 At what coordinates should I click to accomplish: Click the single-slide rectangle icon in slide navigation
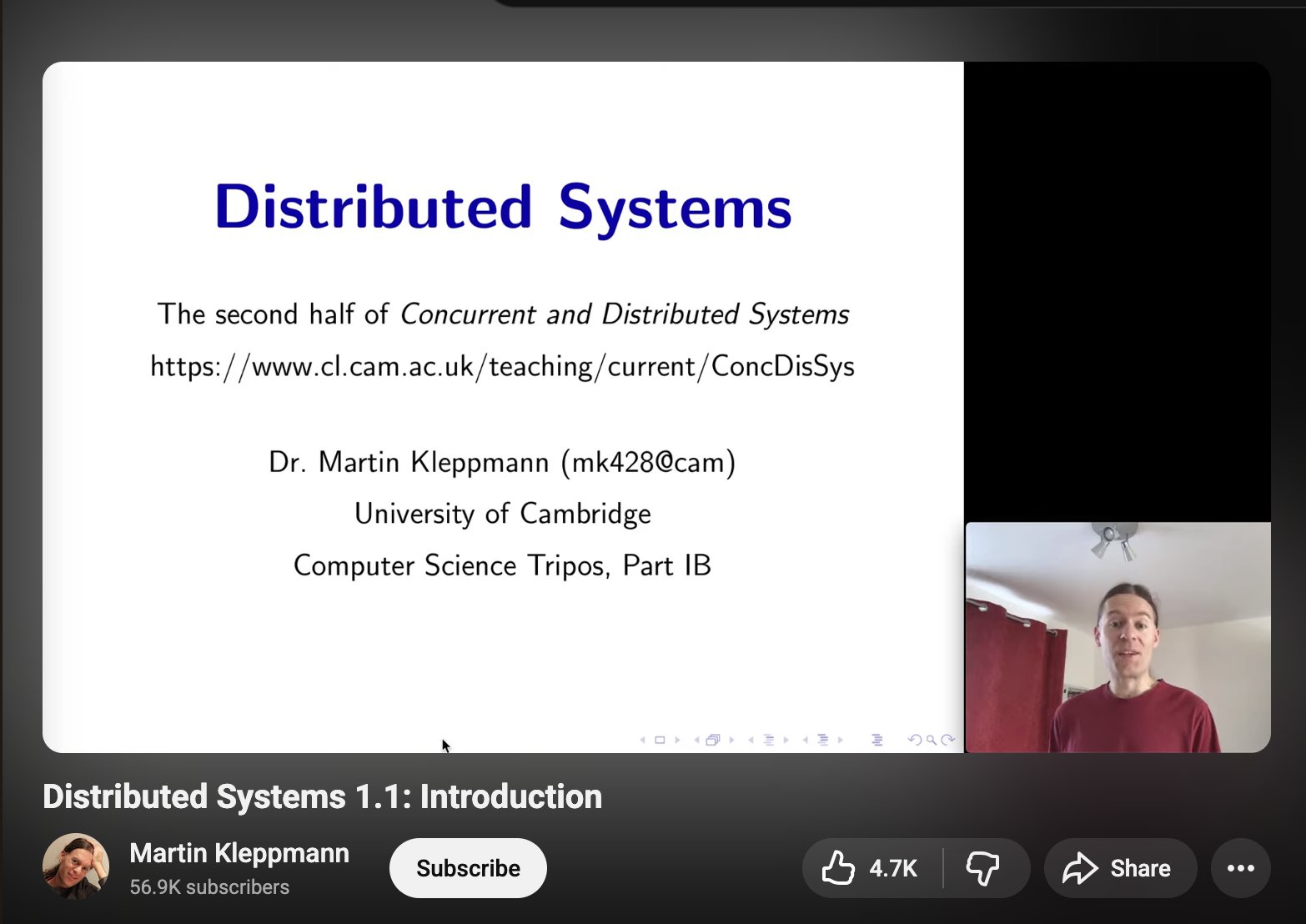coord(660,740)
